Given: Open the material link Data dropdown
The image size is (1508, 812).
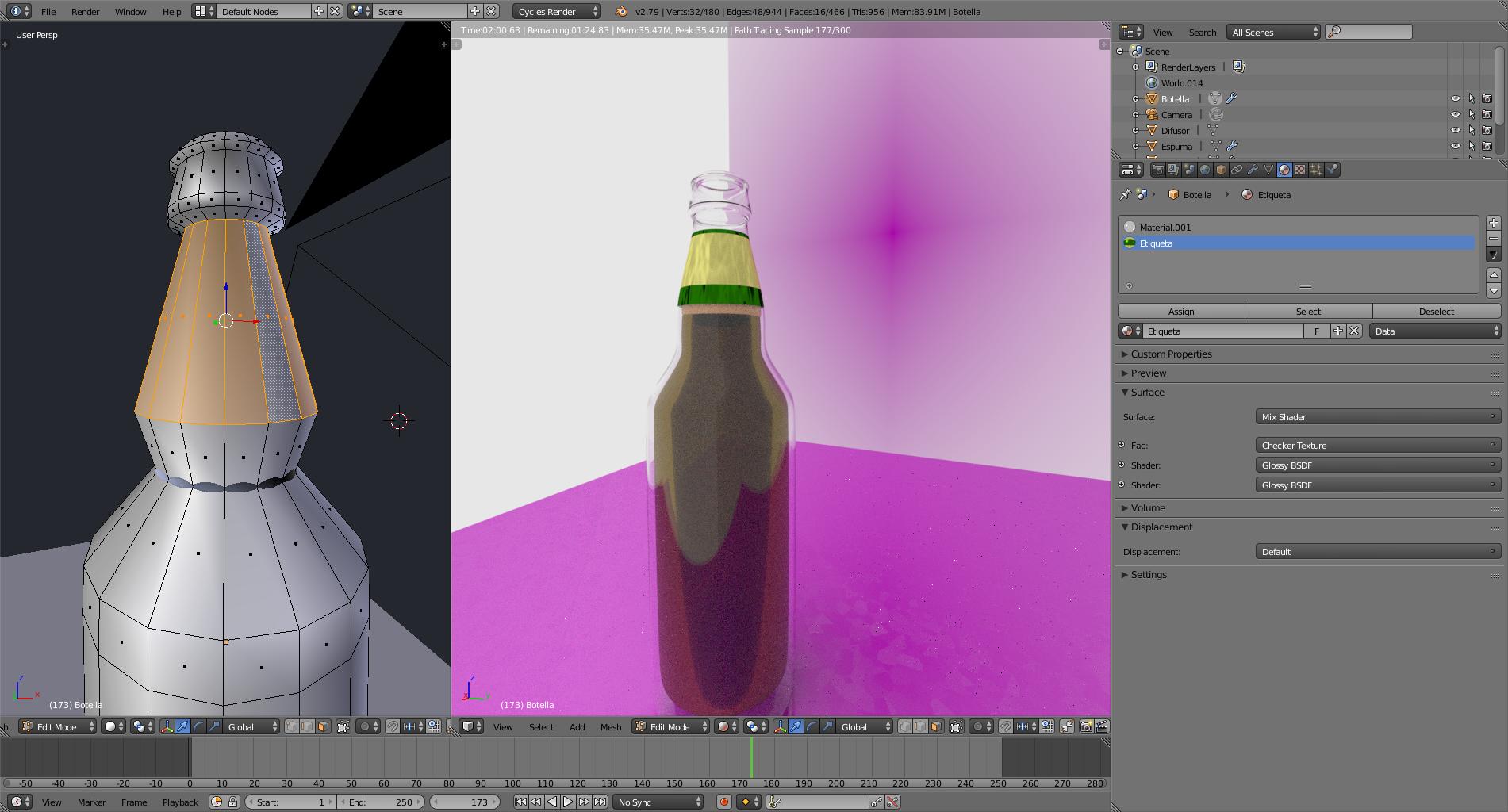Looking at the screenshot, I should pos(1435,331).
